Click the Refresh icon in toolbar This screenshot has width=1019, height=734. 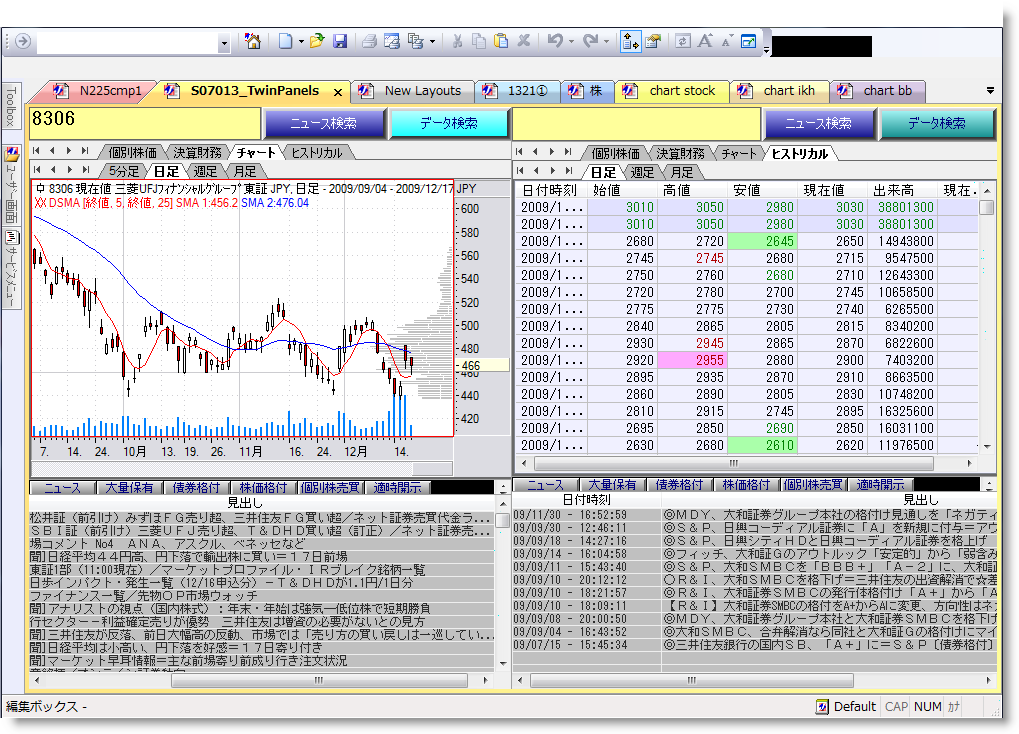pos(682,41)
